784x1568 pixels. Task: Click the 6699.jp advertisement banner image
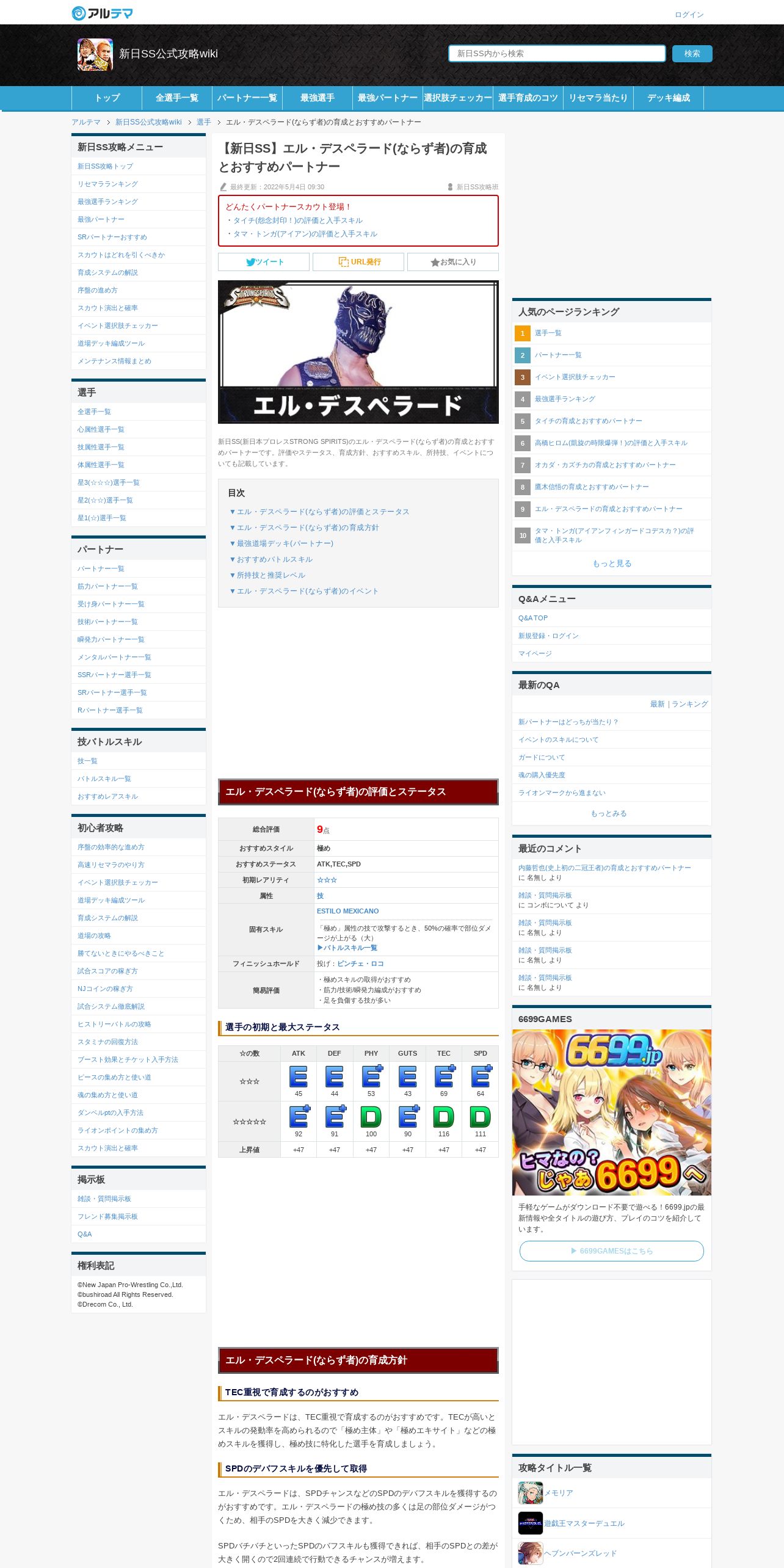612,1112
